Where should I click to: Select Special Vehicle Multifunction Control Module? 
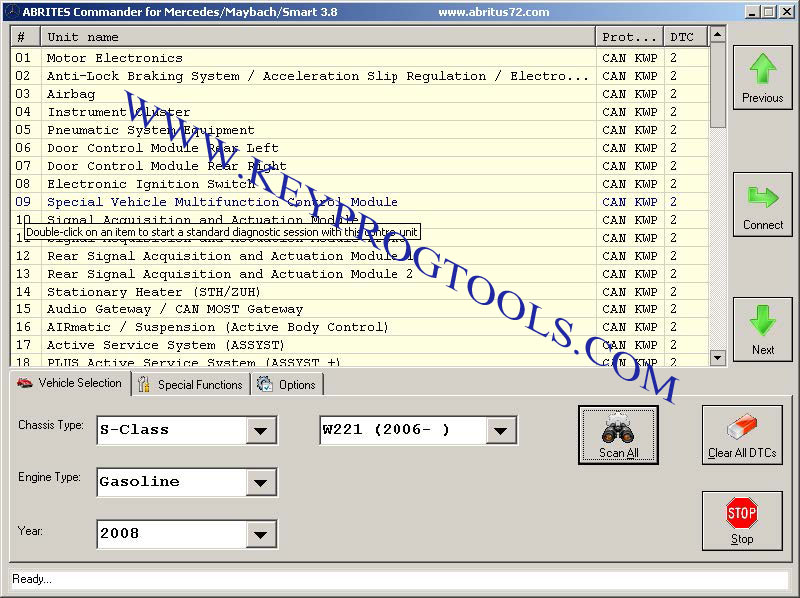(x=222, y=202)
